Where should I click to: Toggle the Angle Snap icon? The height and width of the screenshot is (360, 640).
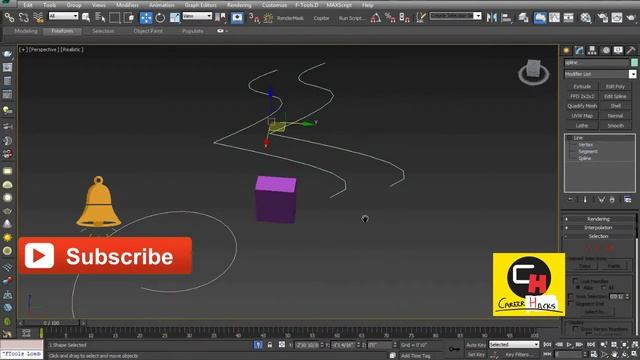[376, 18]
